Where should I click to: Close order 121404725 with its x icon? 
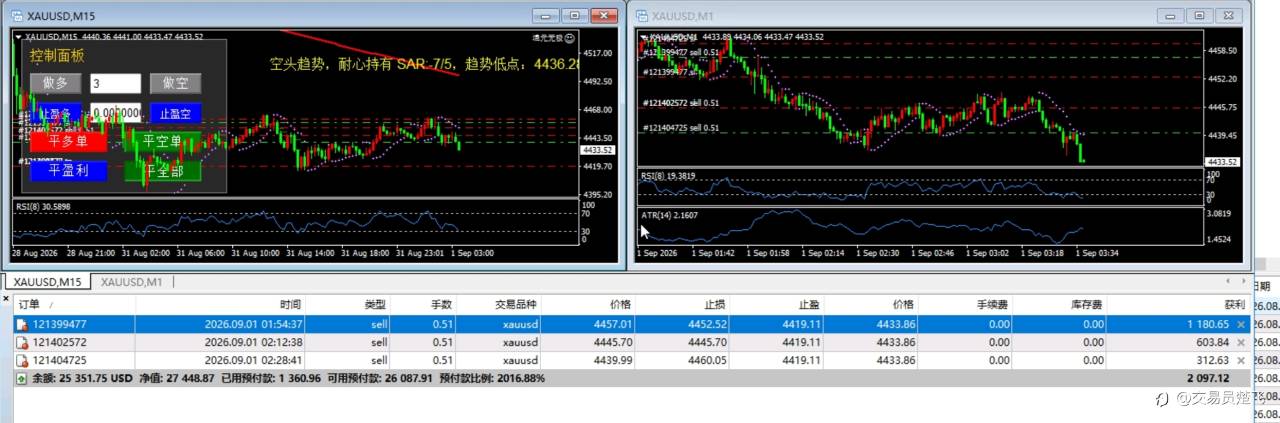pos(1242,359)
